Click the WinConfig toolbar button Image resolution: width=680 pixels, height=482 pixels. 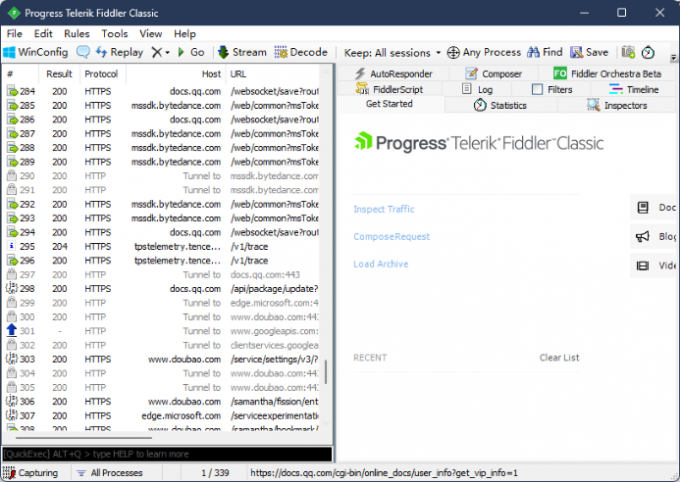point(36,52)
